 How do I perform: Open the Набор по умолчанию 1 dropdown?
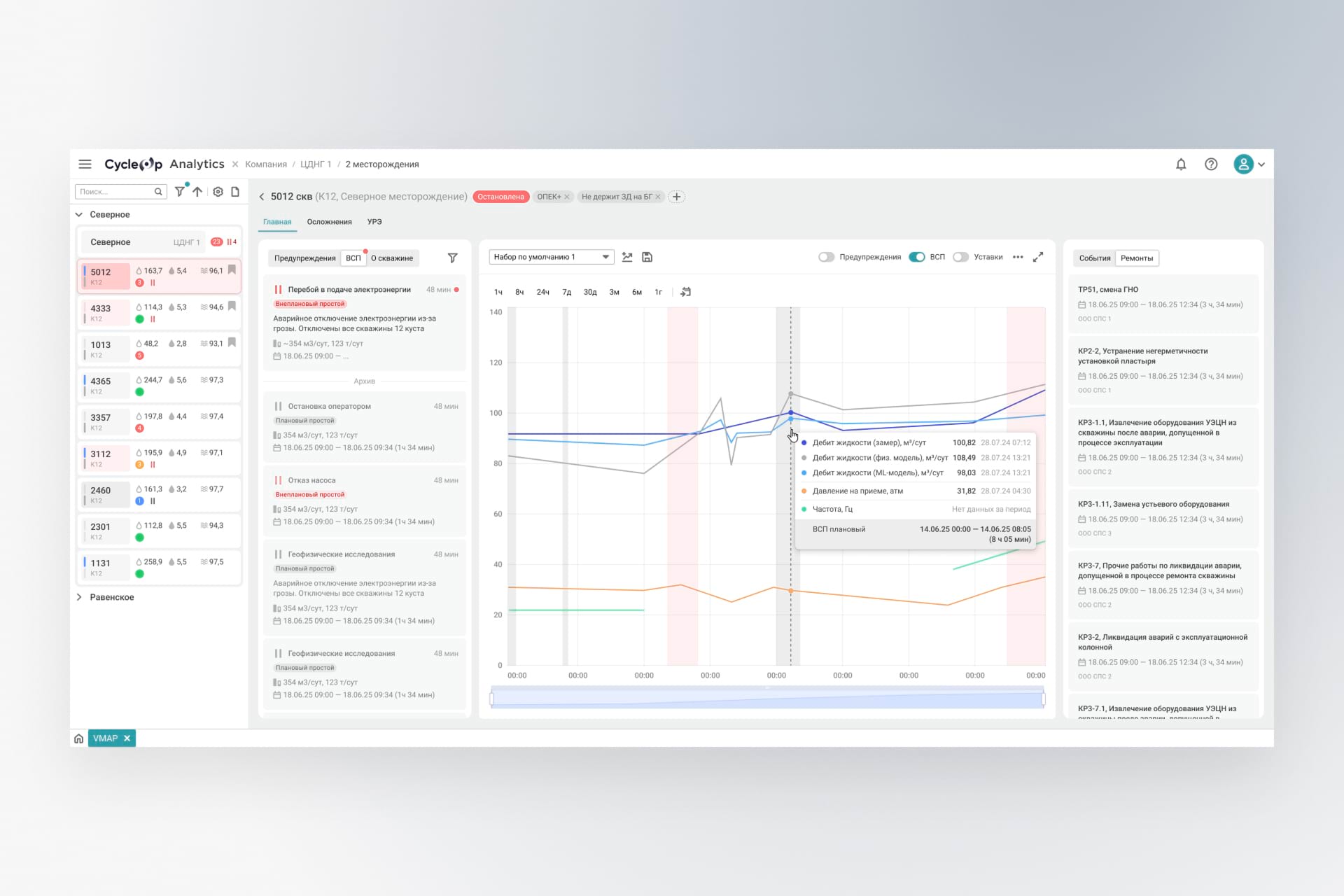click(551, 257)
